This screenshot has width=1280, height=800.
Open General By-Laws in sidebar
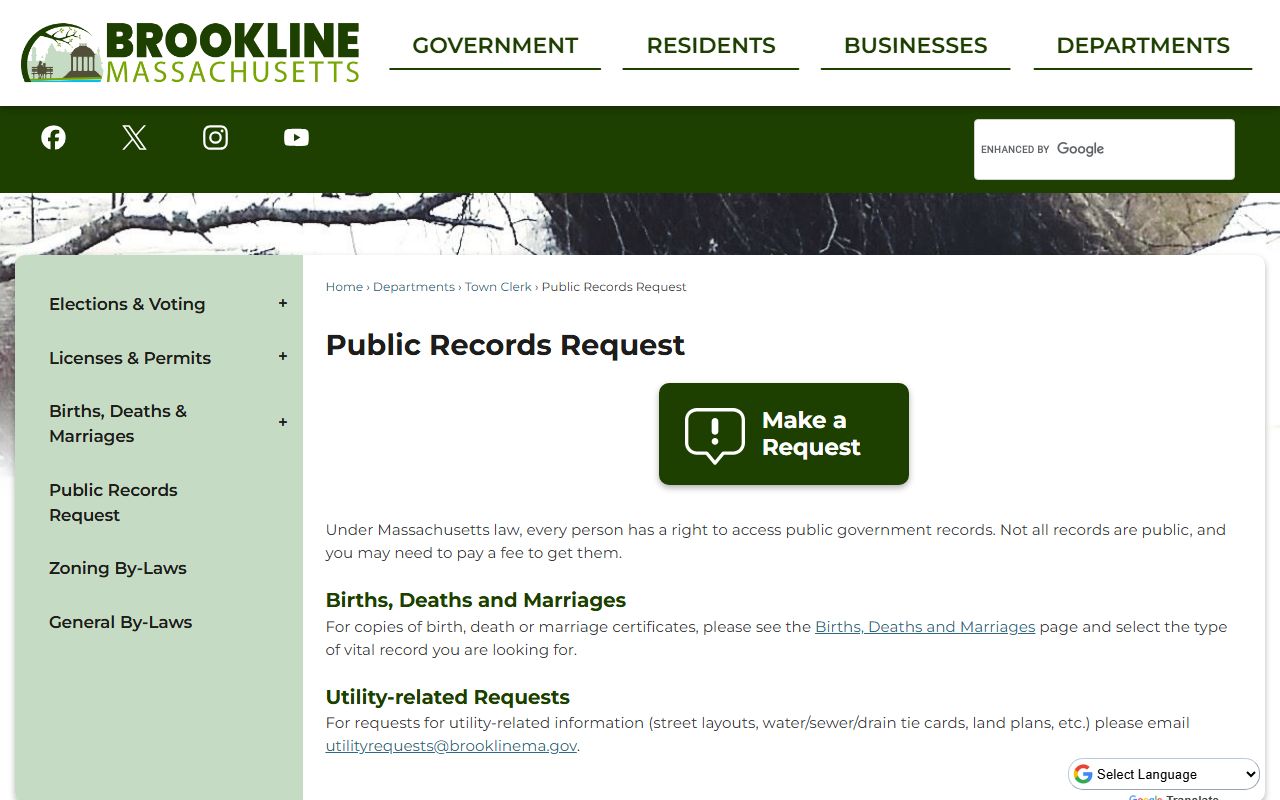120,622
